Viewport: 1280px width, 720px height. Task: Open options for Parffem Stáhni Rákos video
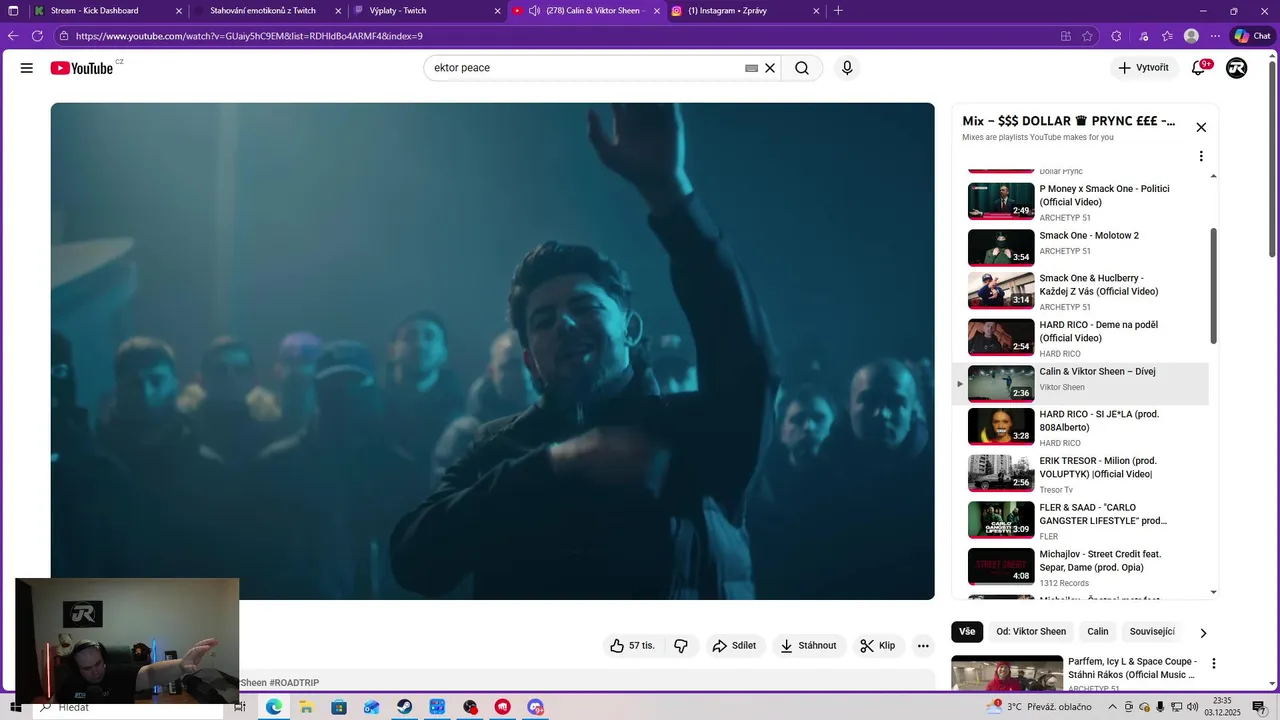coord(1214,663)
